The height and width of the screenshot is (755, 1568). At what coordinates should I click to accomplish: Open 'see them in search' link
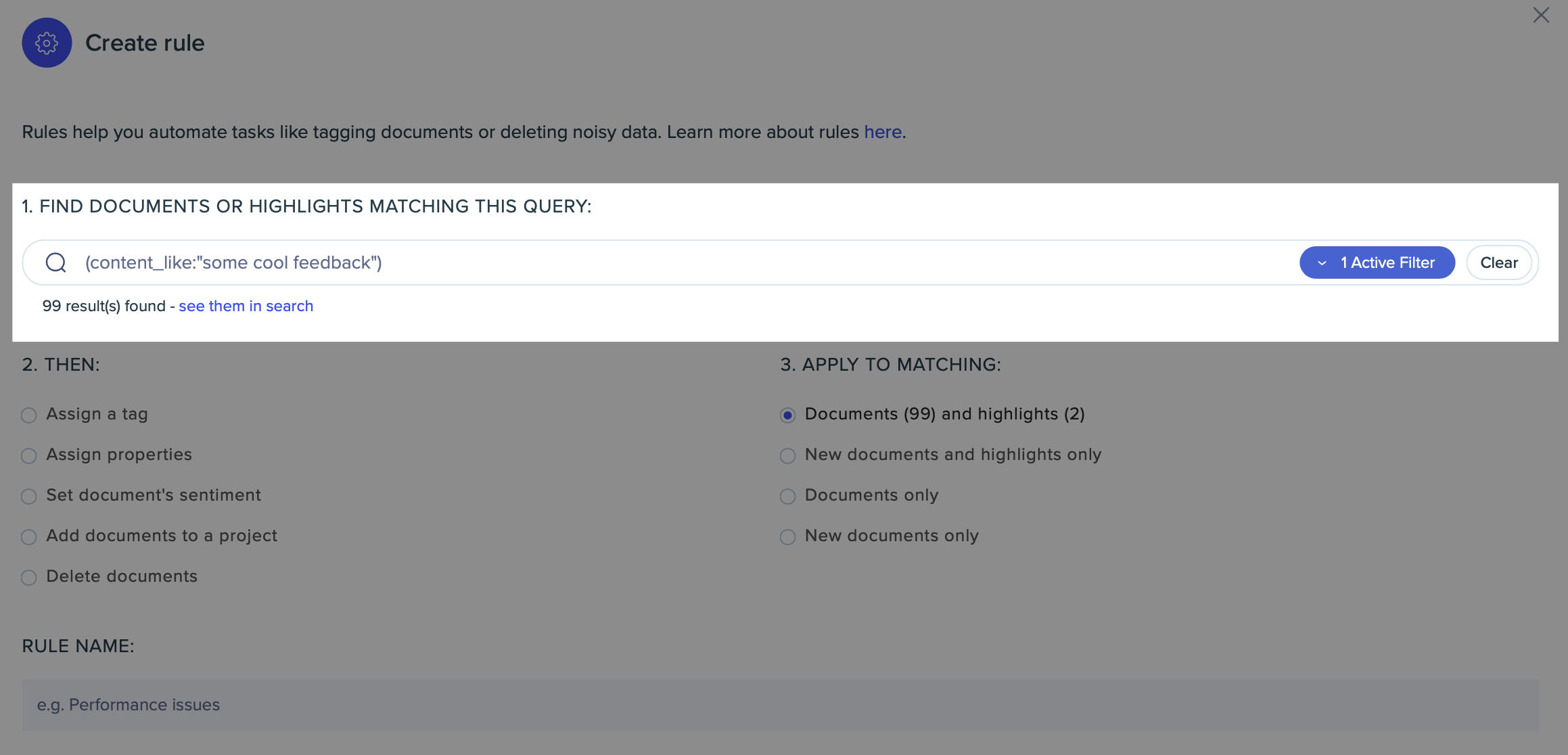click(246, 306)
